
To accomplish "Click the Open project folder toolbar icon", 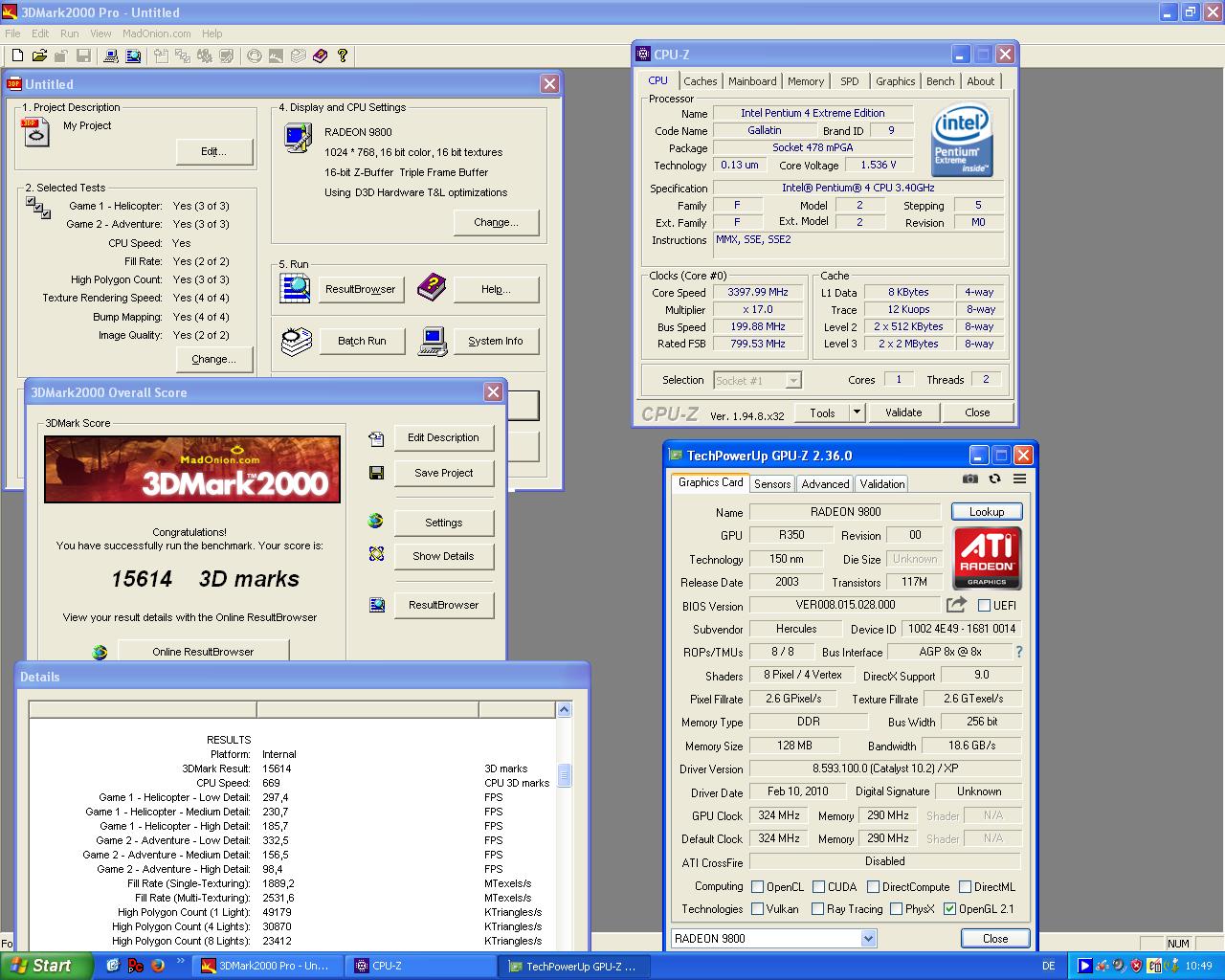I will pyautogui.click(x=39, y=56).
